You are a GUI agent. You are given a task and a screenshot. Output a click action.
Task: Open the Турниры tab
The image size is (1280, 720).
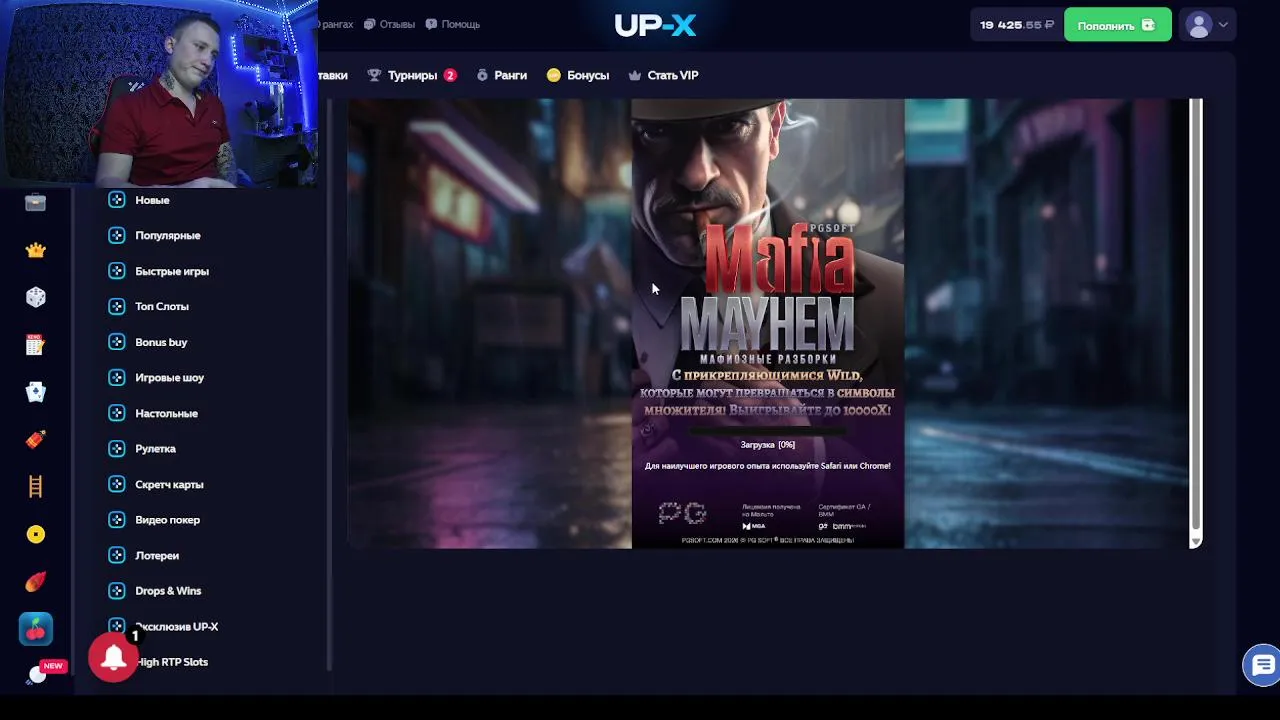click(x=411, y=75)
